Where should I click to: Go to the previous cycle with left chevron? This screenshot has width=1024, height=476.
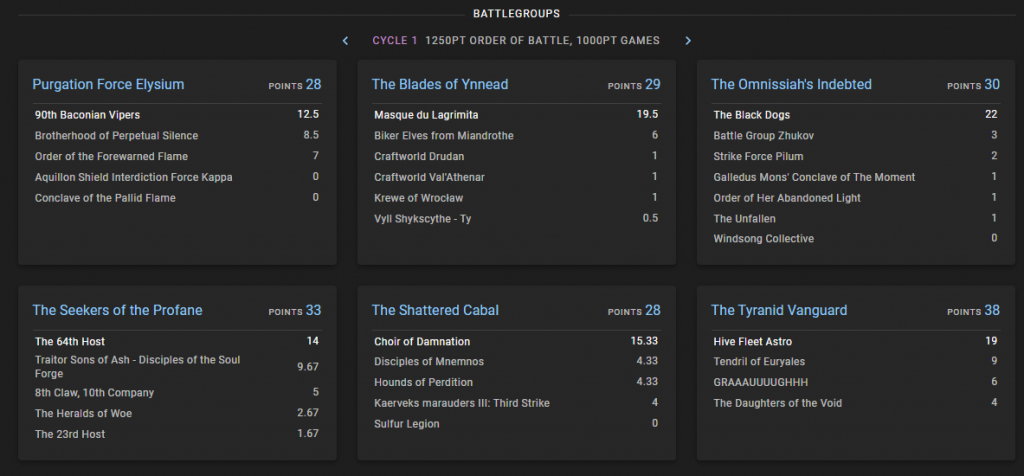tap(346, 41)
